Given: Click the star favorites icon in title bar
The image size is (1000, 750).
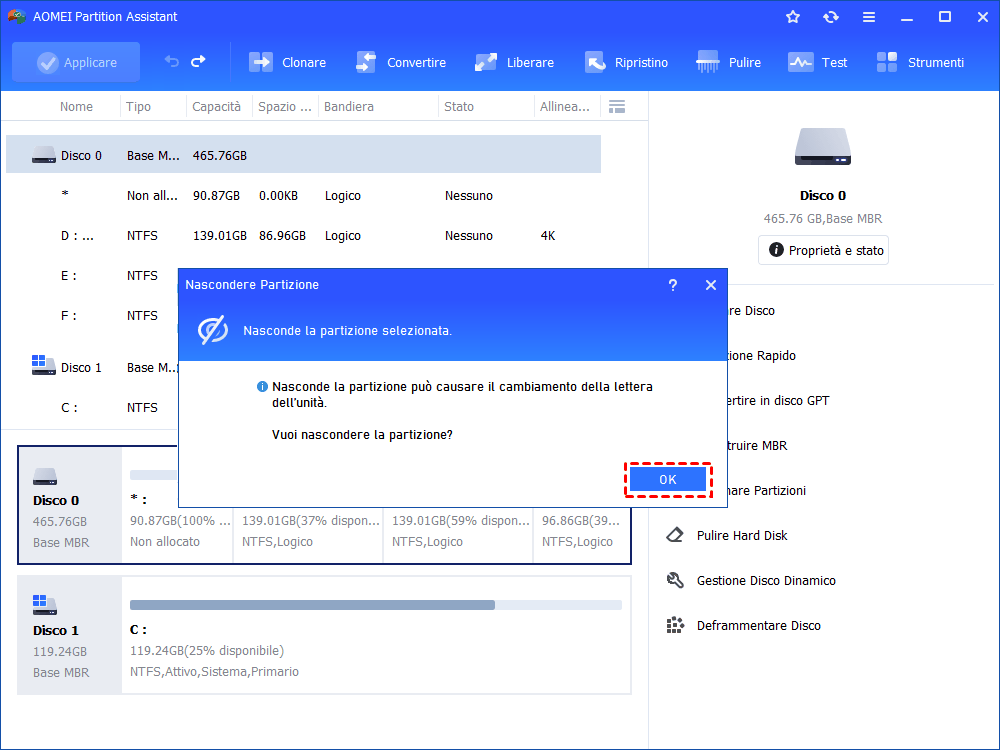Looking at the screenshot, I should [793, 17].
